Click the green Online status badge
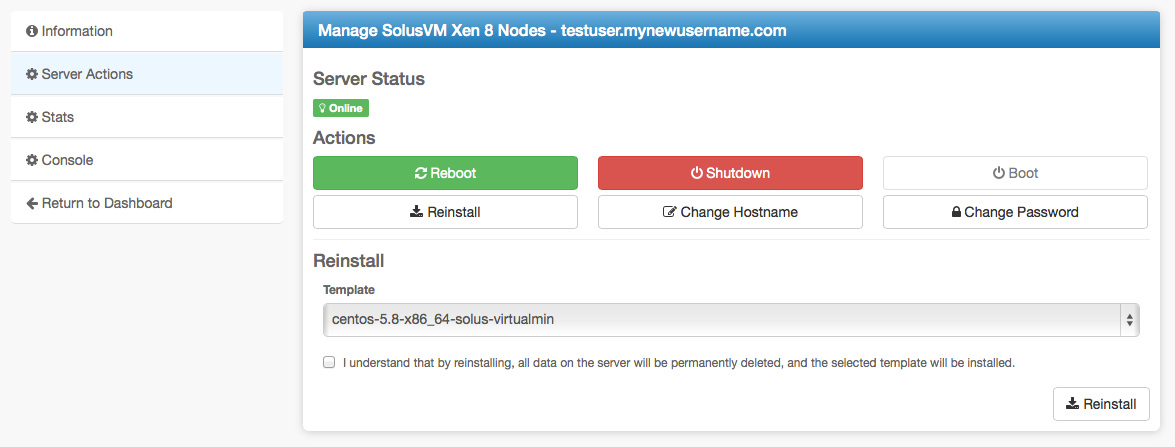Viewport: 1175px width, 447px height. [341, 108]
